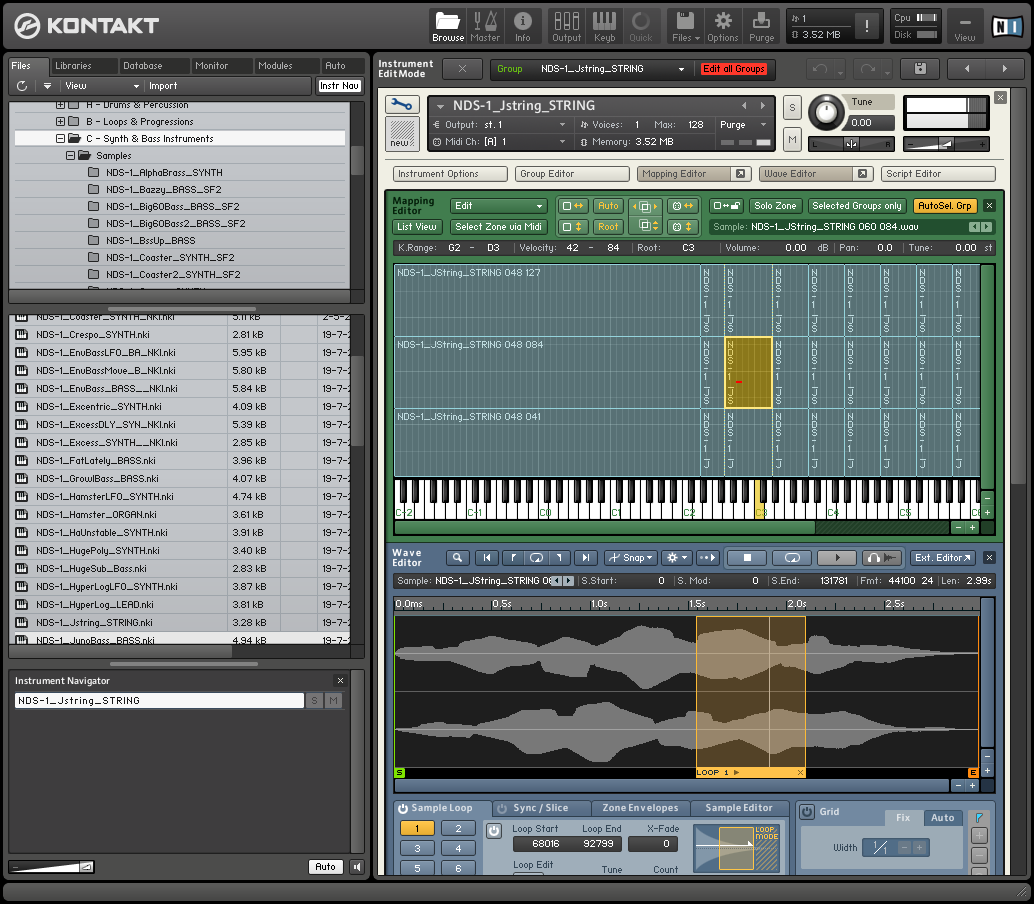The width and height of the screenshot is (1034, 904).
Task: Toggle loop playback in Wave Editor
Action: click(792, 558)
